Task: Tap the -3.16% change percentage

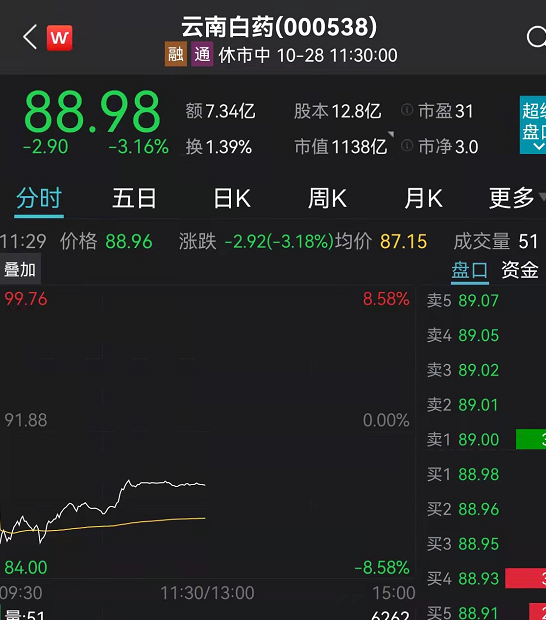Action: pyautogui.click(x=138, y=147)
